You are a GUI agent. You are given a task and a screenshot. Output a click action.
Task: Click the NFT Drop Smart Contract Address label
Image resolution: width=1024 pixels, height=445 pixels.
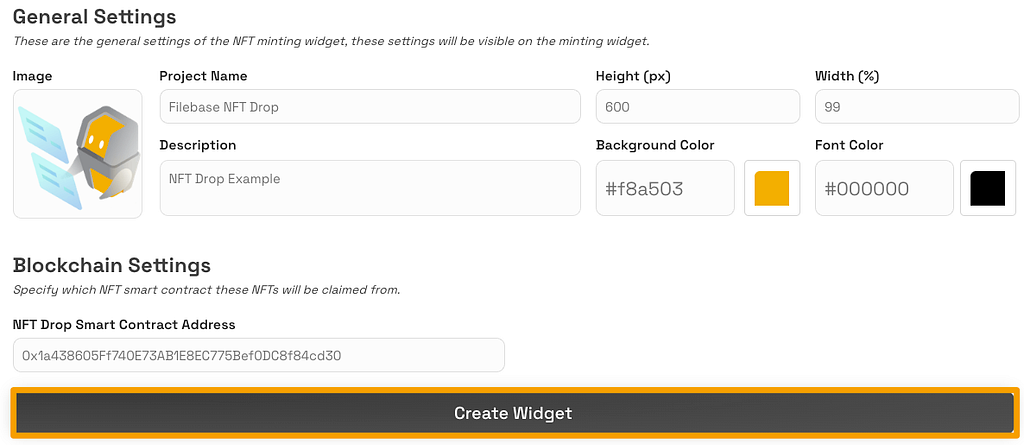tap(124, 324)
